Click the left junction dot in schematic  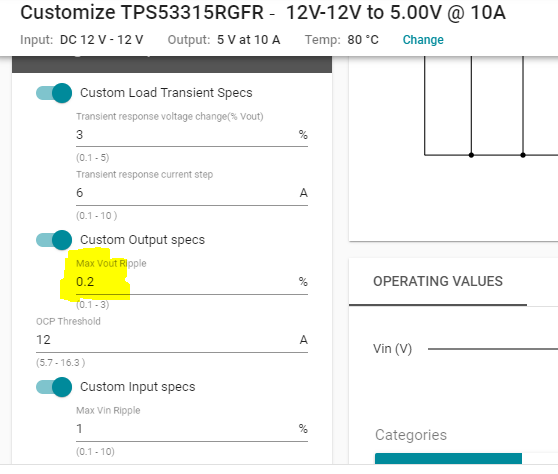click(x=471, y=155)
